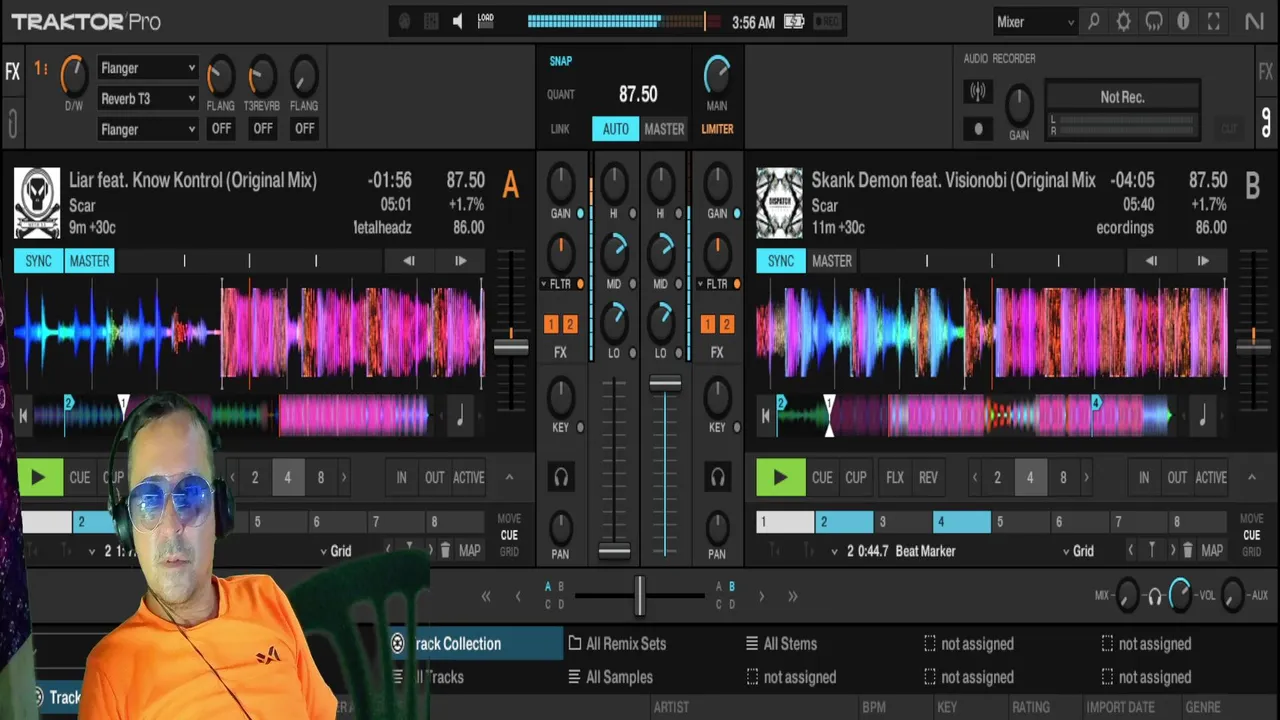Open the FLTR dropdown on Deck B channel
Viewport: 1280px width, 720px height.
click(x=712, y=284)
